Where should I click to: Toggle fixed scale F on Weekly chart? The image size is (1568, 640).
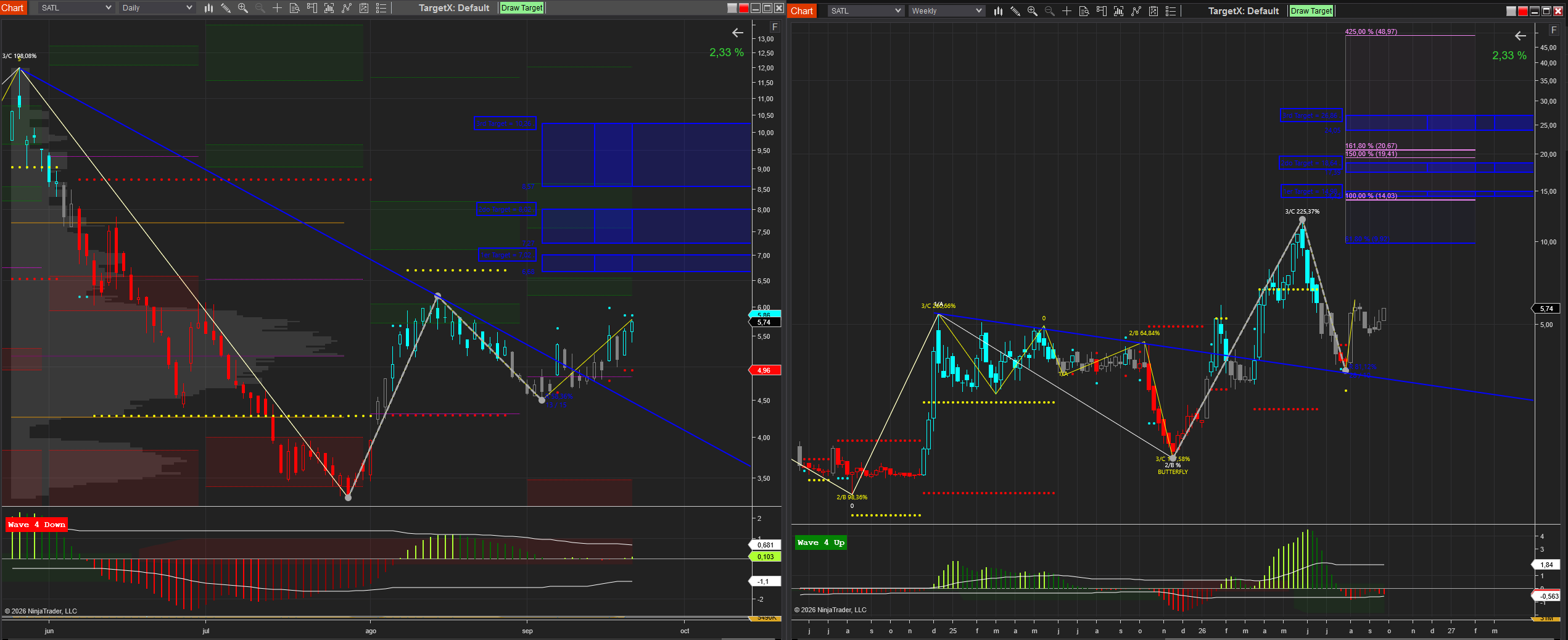click(1554, 30)
